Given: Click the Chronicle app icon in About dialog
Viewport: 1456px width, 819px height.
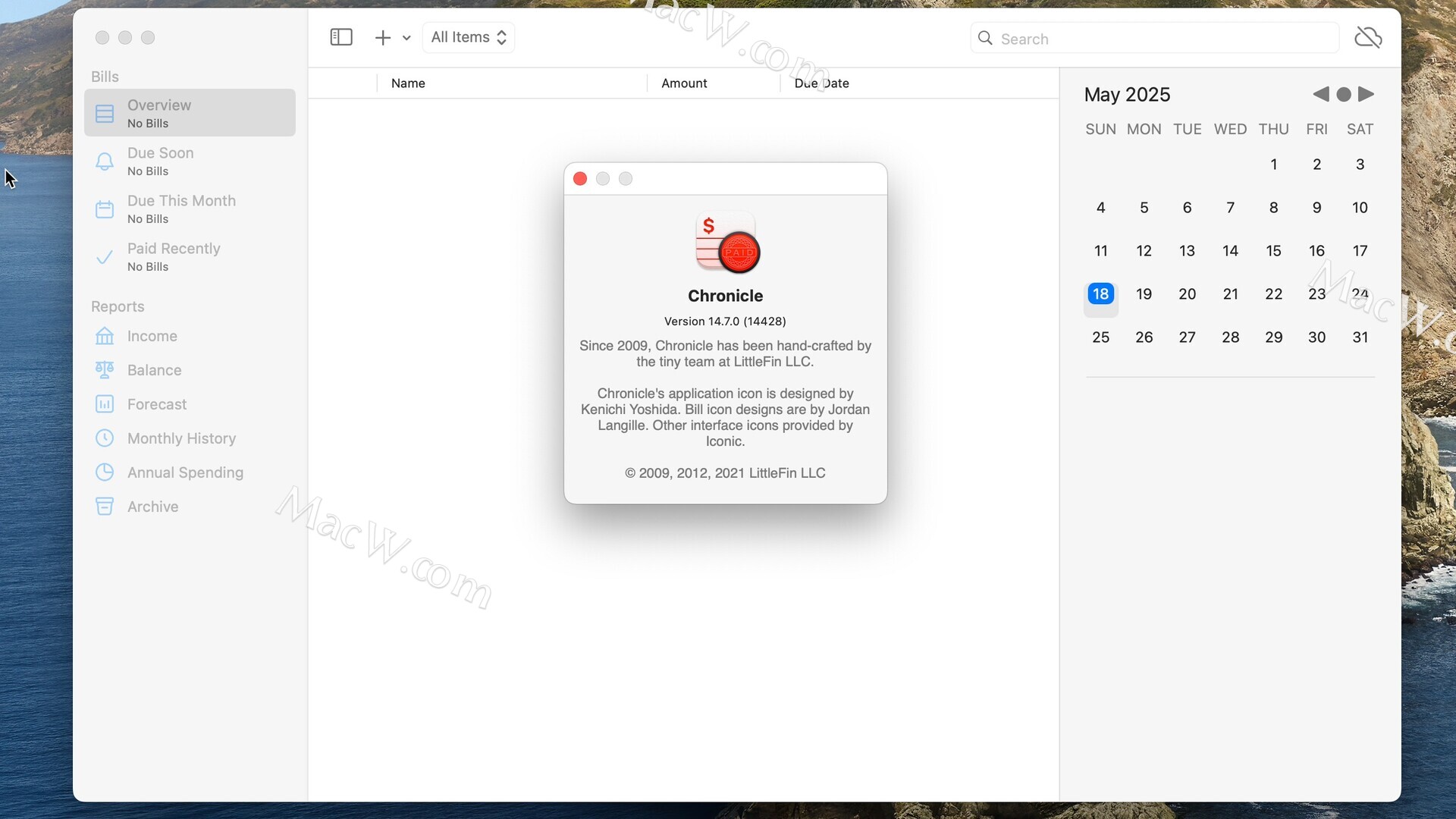Looking at the screenshot, I should click(726, 242).
